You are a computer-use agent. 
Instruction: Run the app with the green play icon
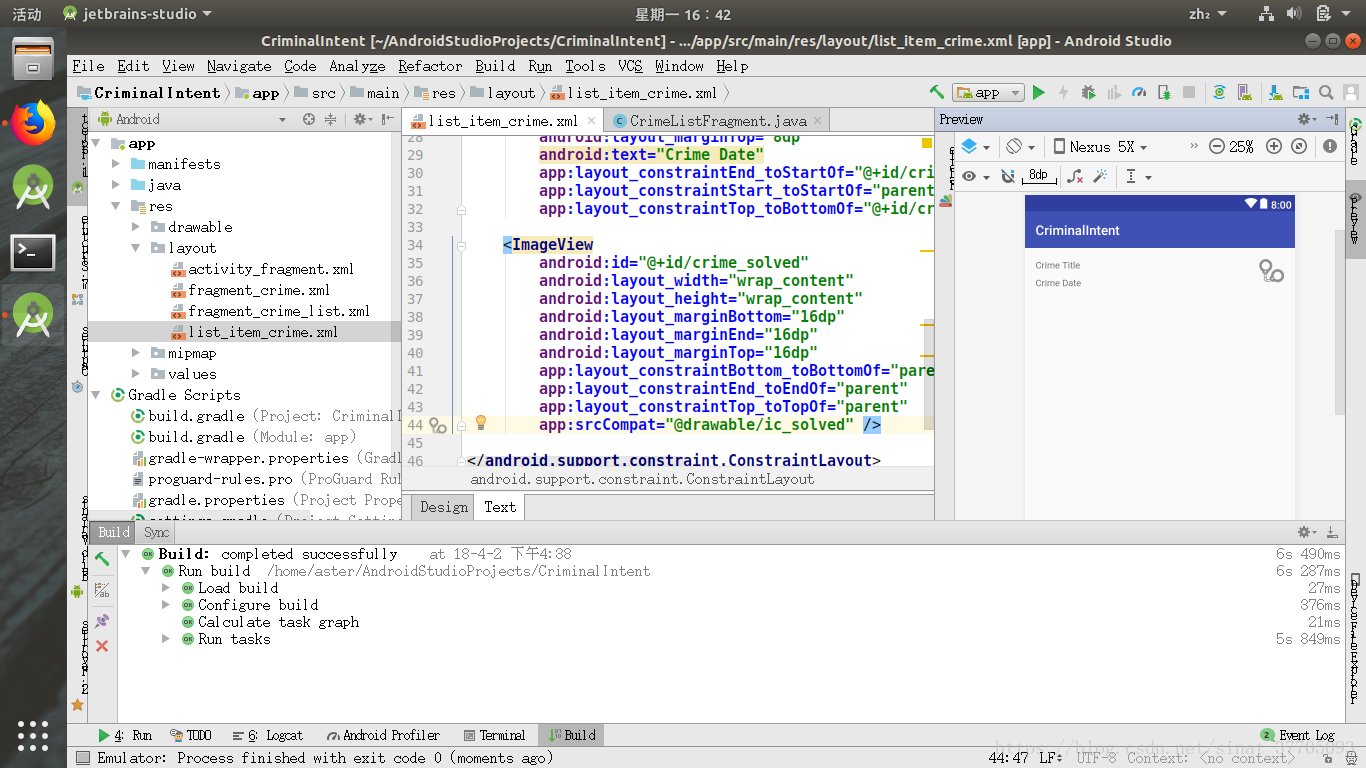point(1039,92)
